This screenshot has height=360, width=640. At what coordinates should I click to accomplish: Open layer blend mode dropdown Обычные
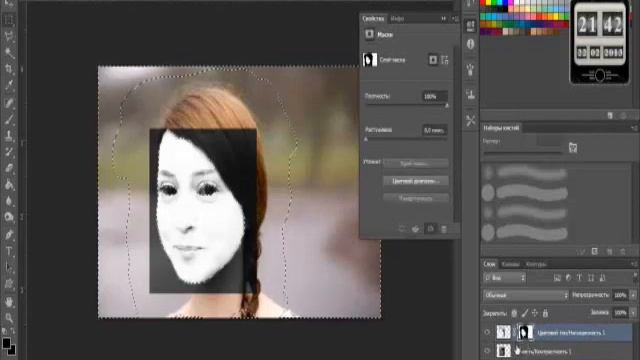click(x=525, y=295)
